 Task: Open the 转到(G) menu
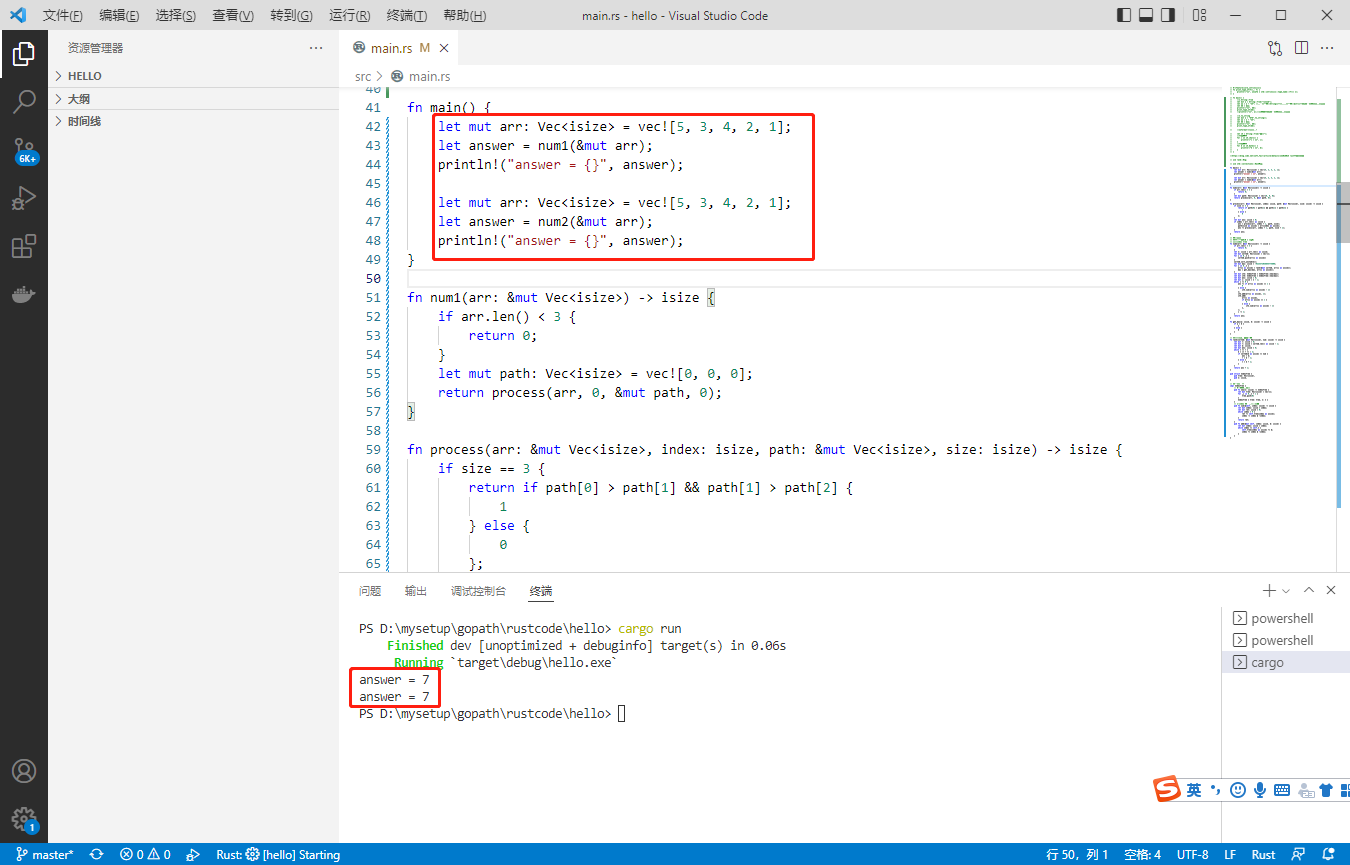pyautogui.click(x=291, y=16)
